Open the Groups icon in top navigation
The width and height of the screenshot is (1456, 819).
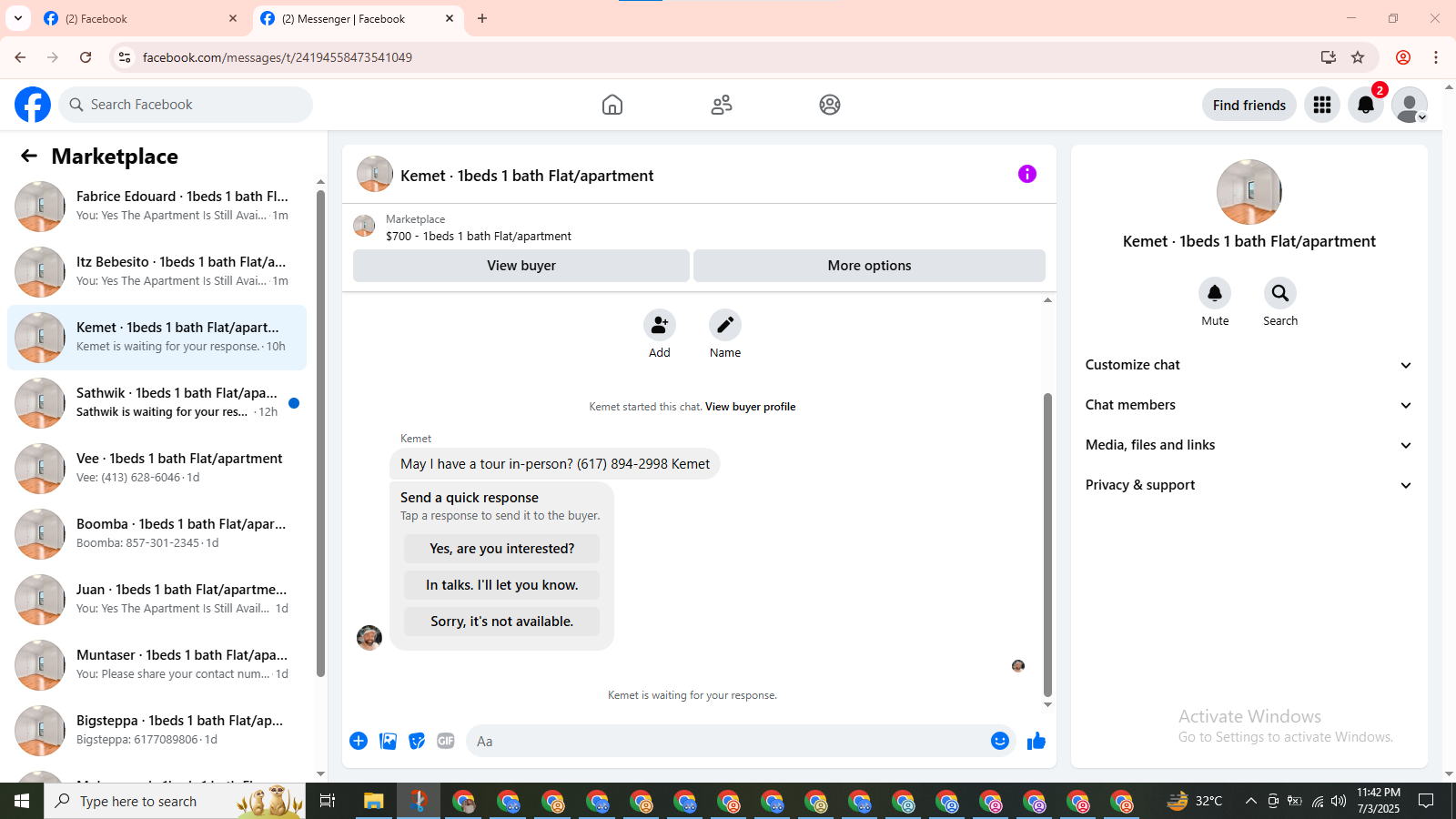(830, 105)
